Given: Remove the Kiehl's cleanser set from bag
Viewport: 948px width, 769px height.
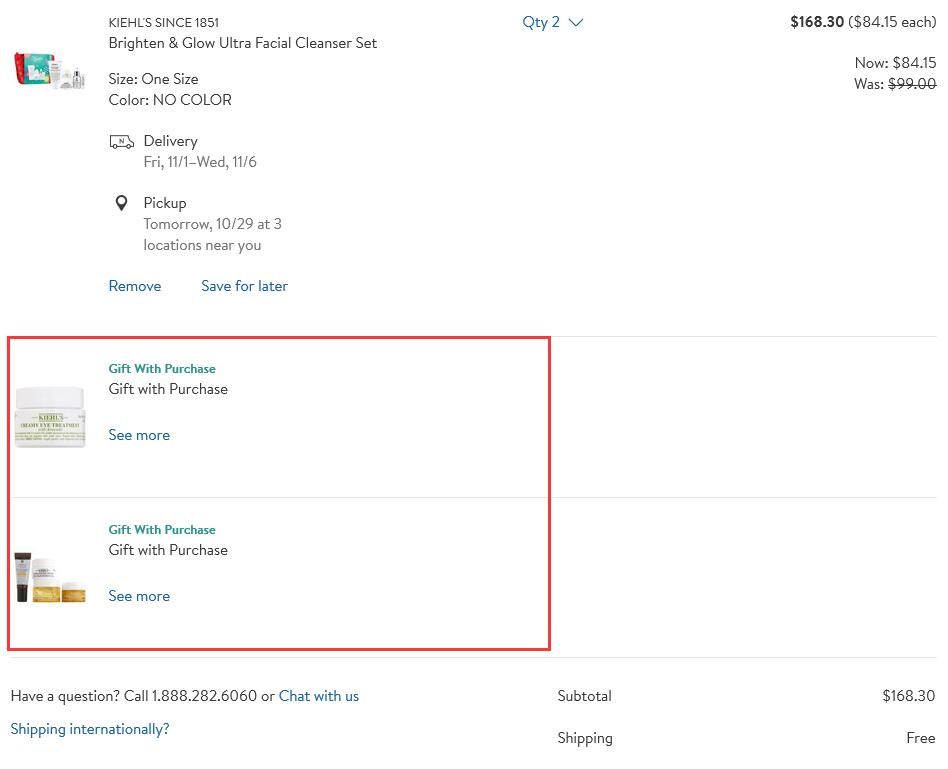Looking at the screenshot, I should 135,286.
